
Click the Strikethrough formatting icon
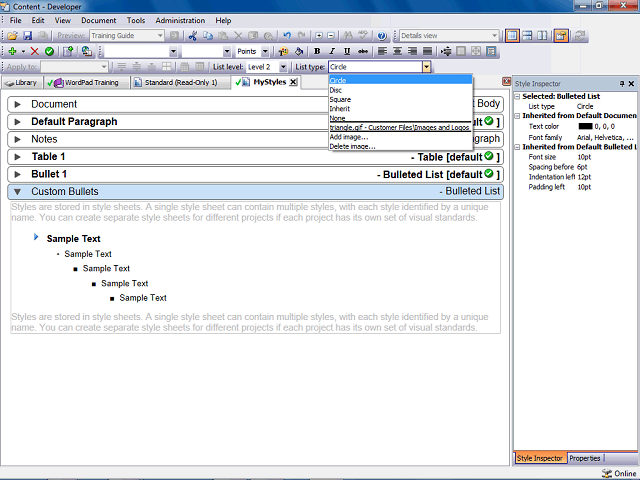362,51
